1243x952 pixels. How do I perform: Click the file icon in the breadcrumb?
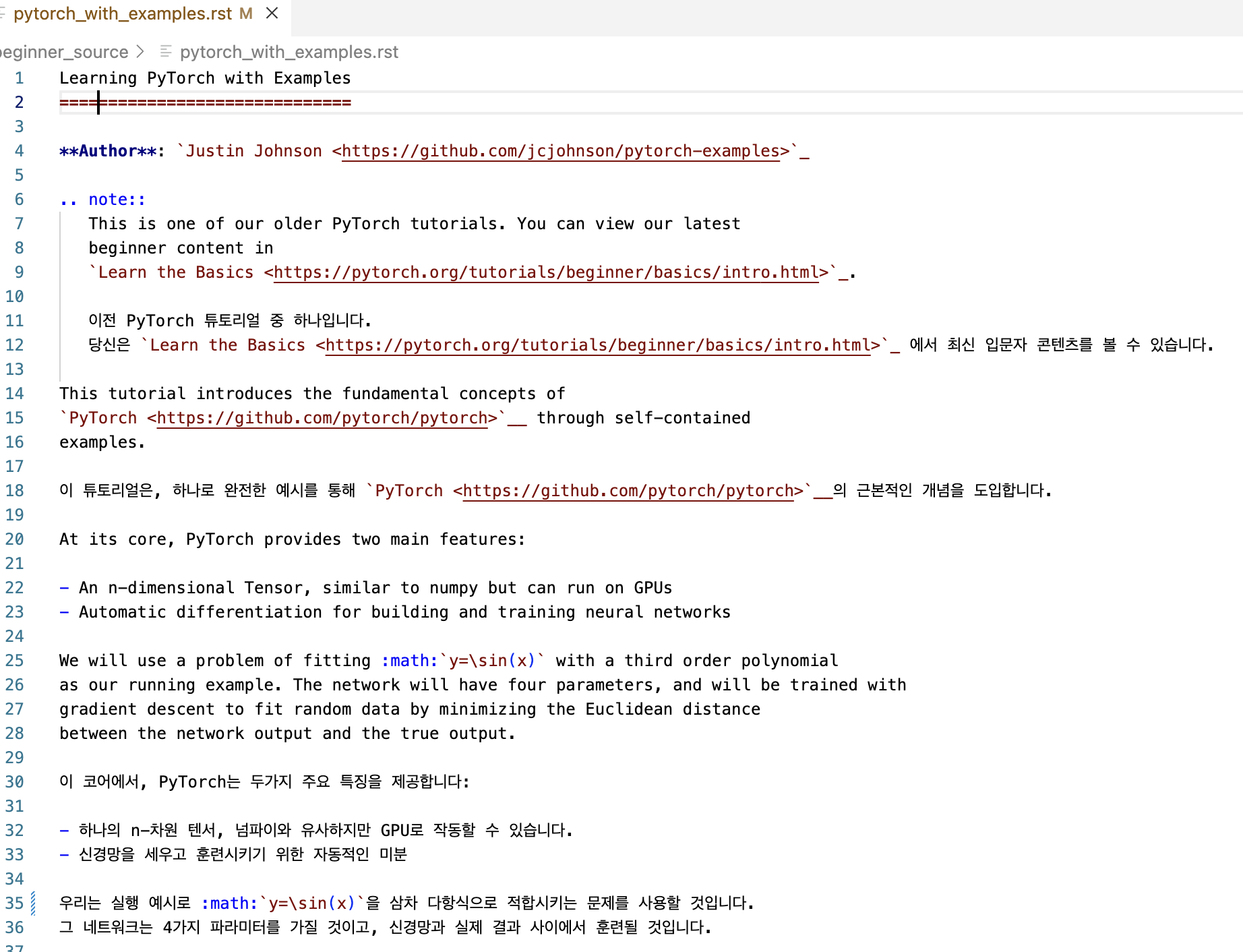point(166,51)
